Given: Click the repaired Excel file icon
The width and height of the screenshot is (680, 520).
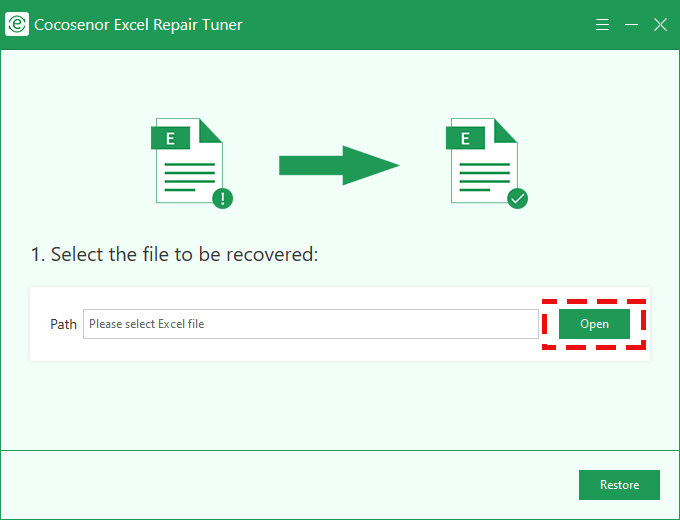Looking at the screenshot, I should pyautogui.click(x=487, y=163).
